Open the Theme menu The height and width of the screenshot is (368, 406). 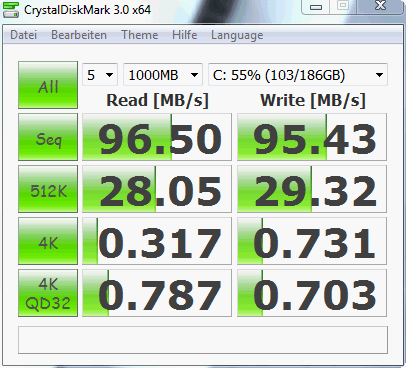(x=139, y=35)
